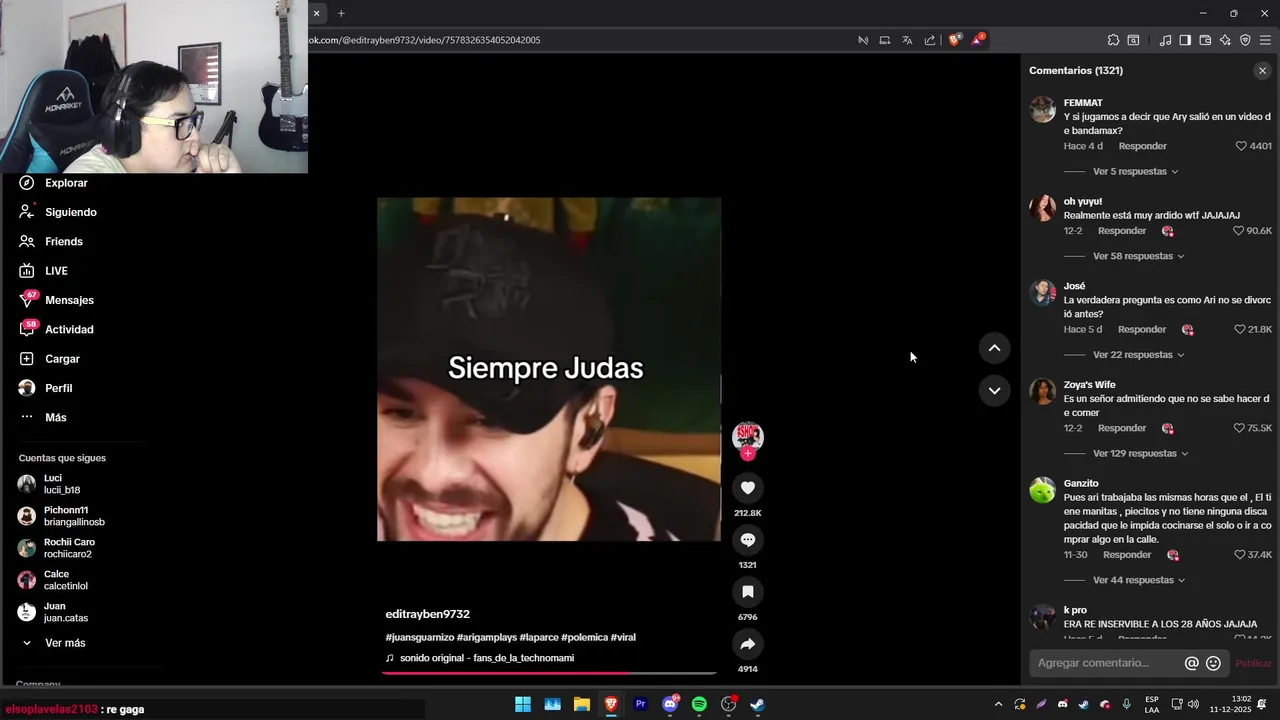The width and height of the screenshot is (1280, 720).
Task: Expand Ver 5 respuestas under FEMMAT
Action: tap(1135, 171)
